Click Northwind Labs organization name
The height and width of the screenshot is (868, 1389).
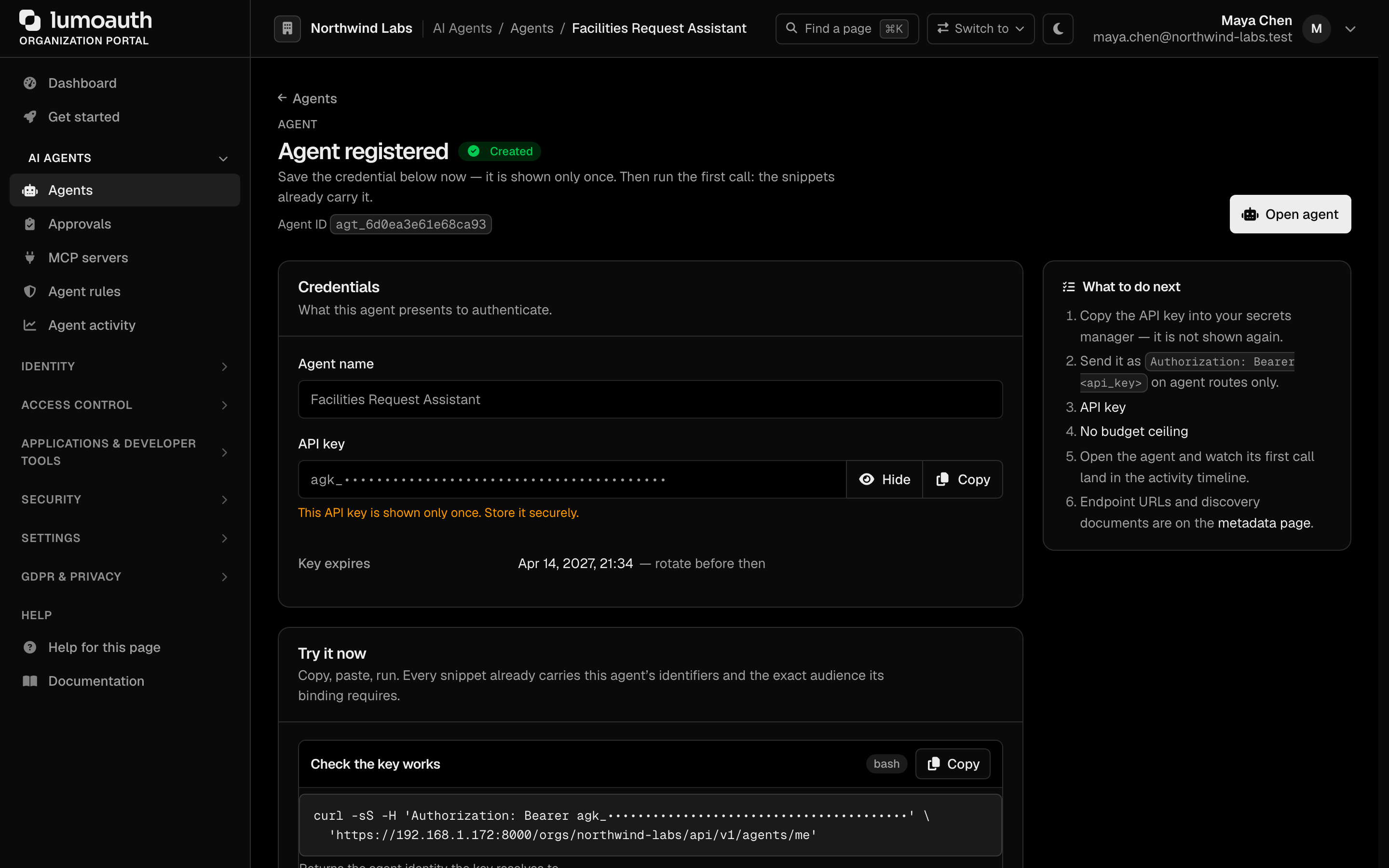click(x=361, y=28)
